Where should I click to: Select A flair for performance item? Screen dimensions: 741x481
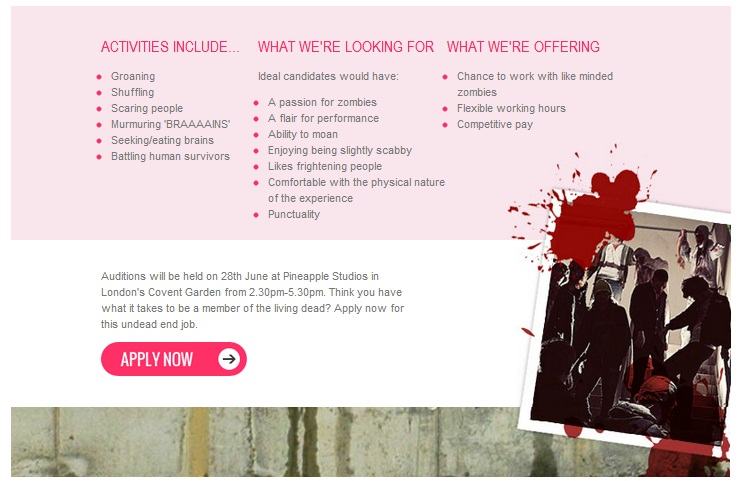pyautogui.click(x=323, y=119)
